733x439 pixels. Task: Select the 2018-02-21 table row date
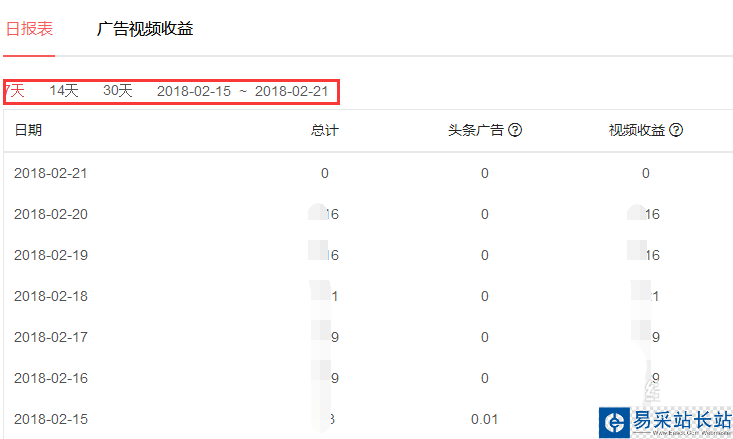point(51,173)
